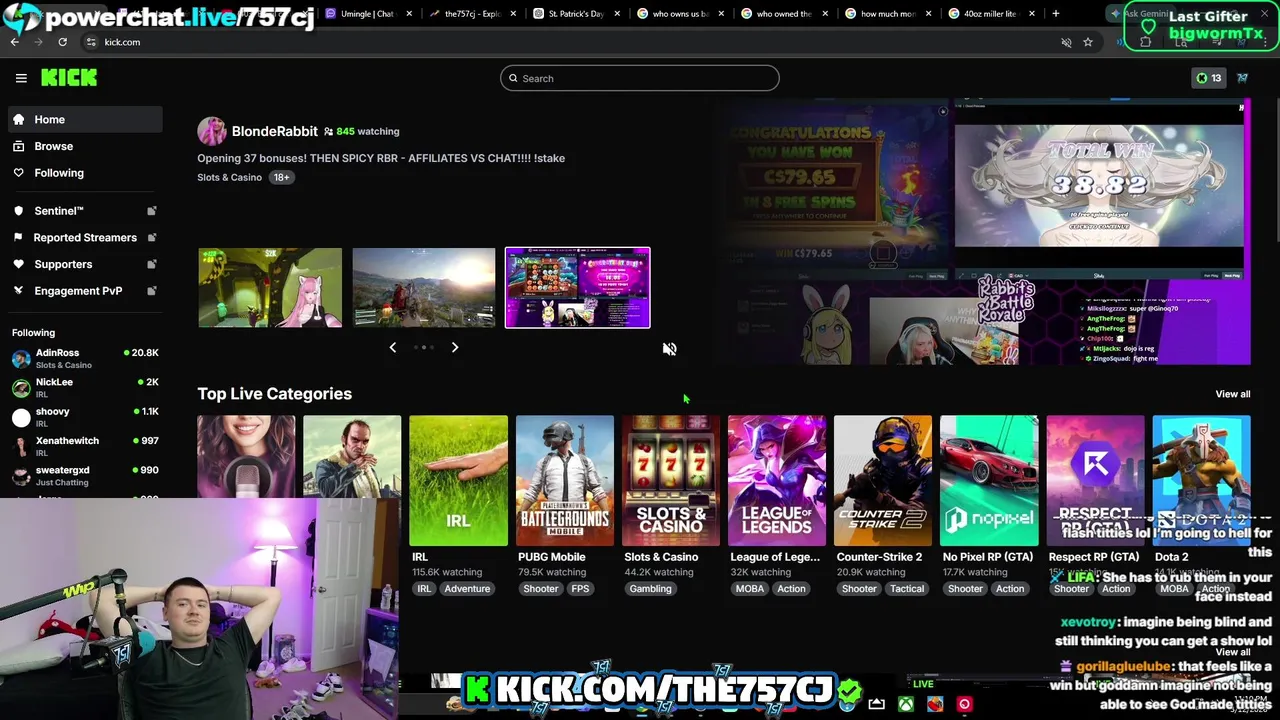Open Engagement PvP in the sidebar

[85, 291]
